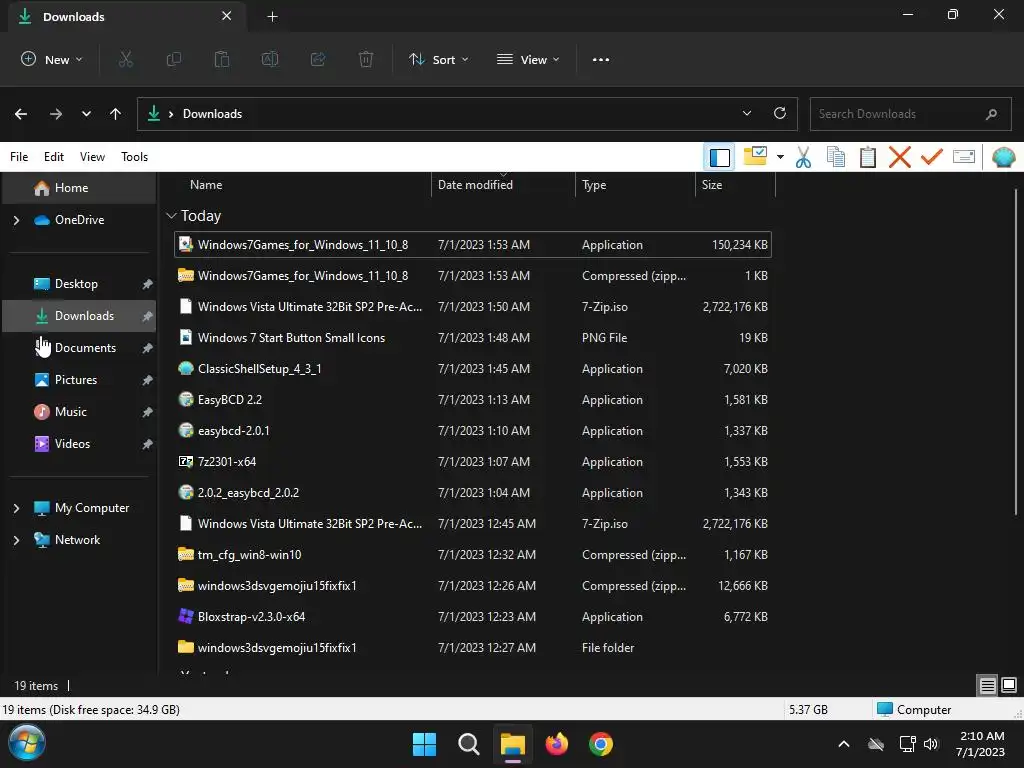
Task: Click the Rename icon in top command bar
Action: (x=270, y=59)
